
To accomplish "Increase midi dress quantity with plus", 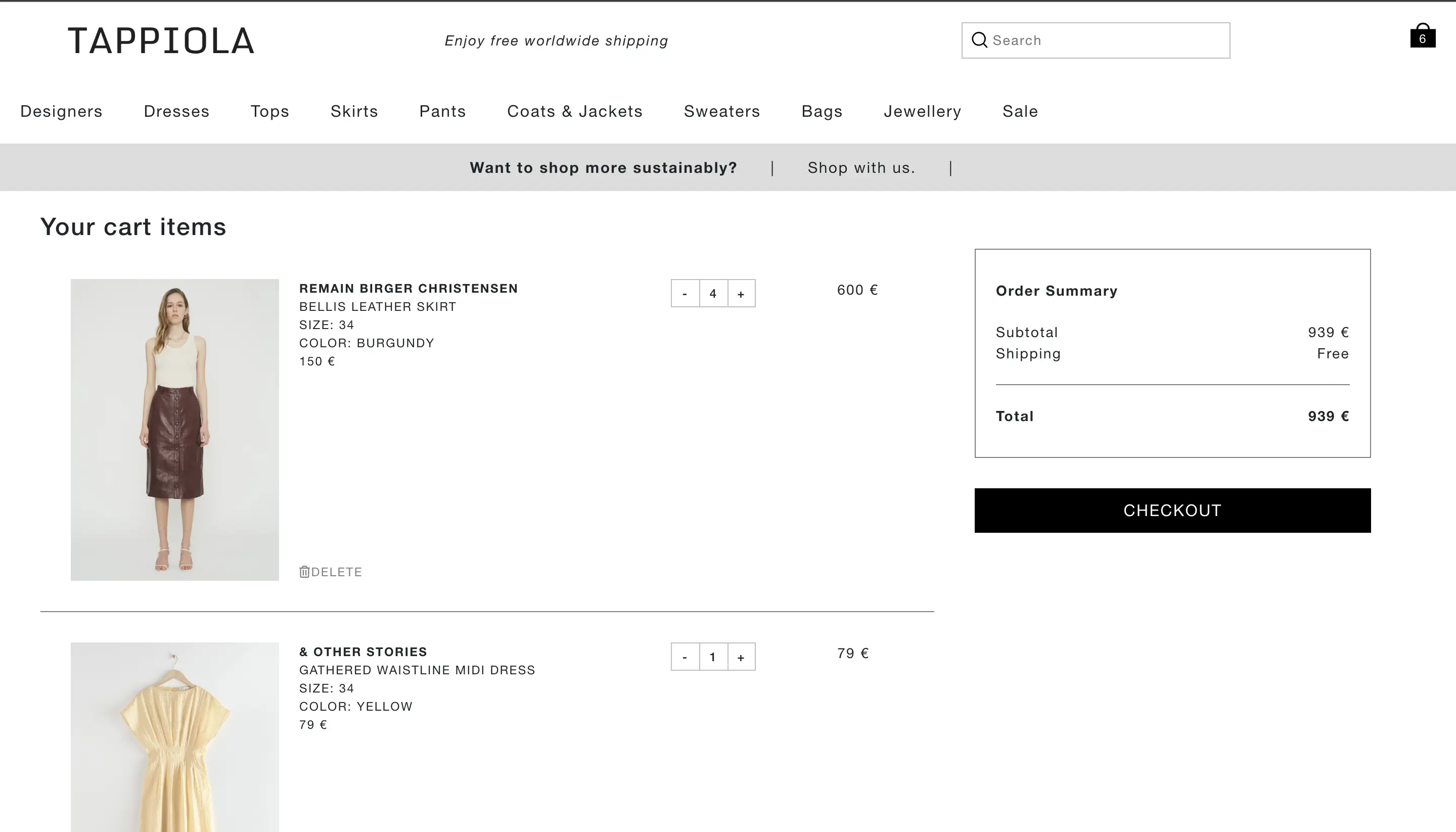I will (741, 657).
